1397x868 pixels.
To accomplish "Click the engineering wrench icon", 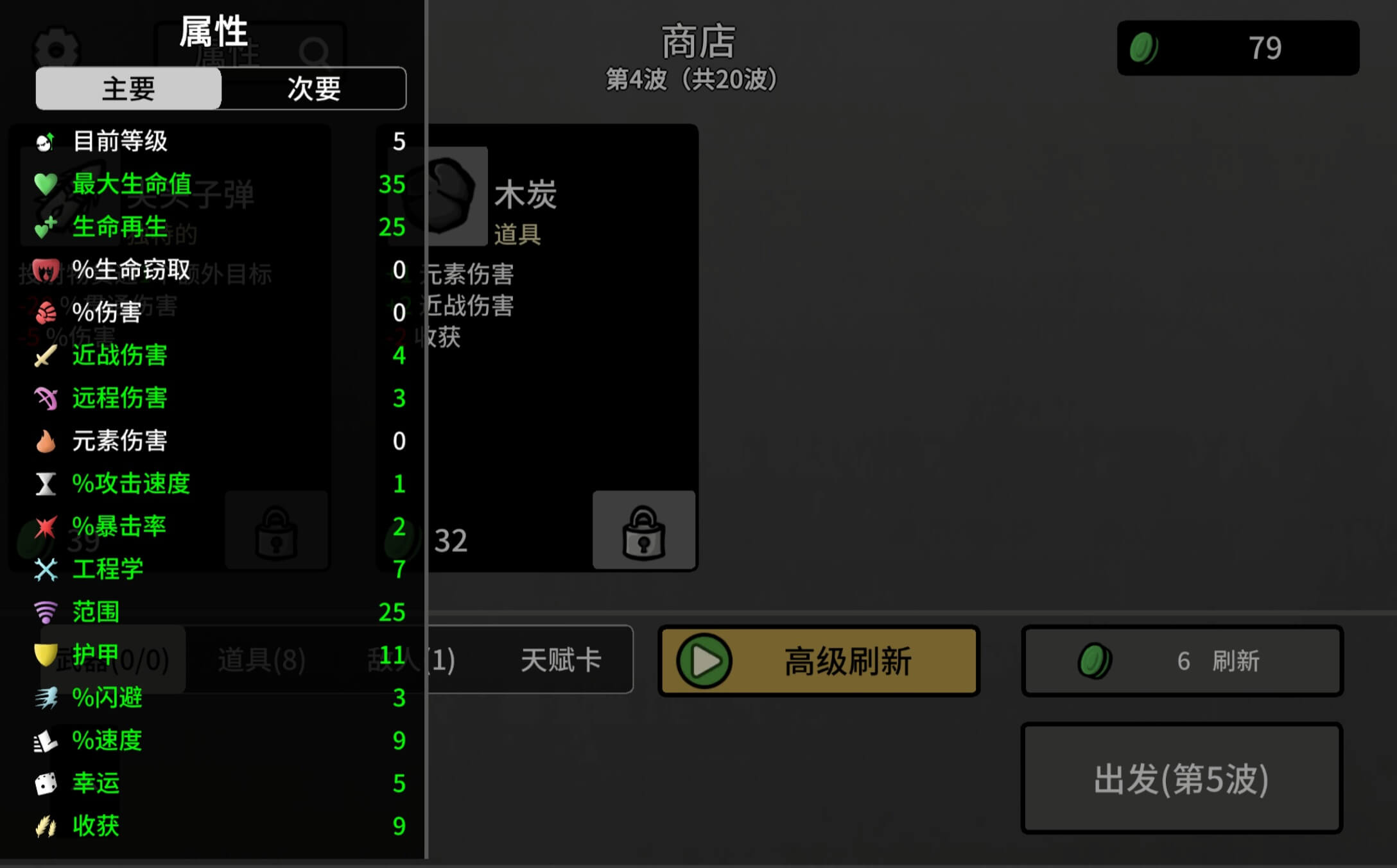I will 46,569.
